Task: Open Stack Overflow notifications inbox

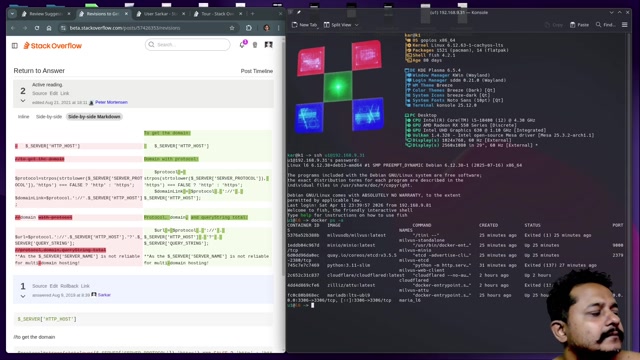Action: pyautogui.click(x=242, y=44)
